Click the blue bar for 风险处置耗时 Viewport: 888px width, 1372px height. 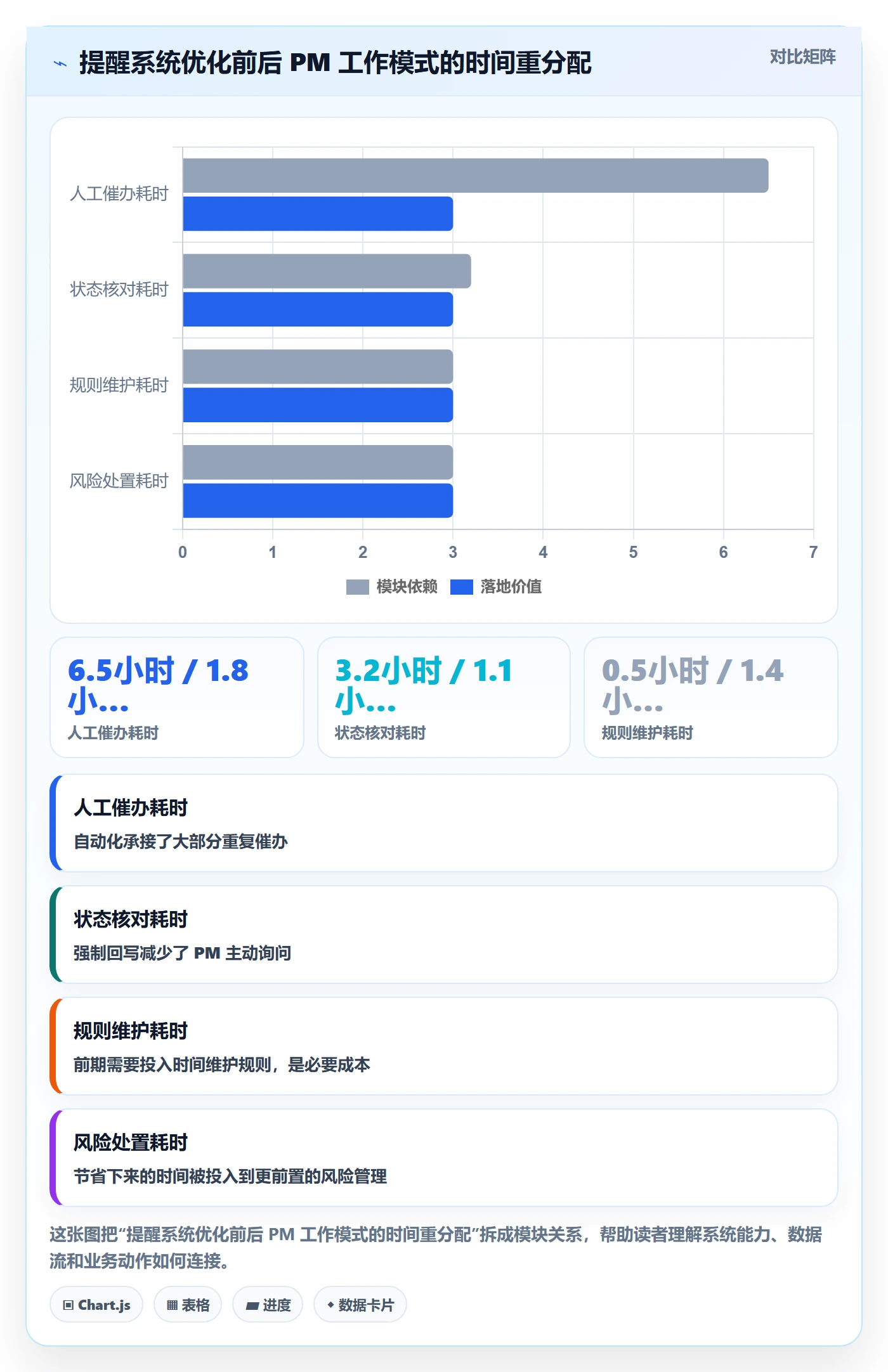318,501
